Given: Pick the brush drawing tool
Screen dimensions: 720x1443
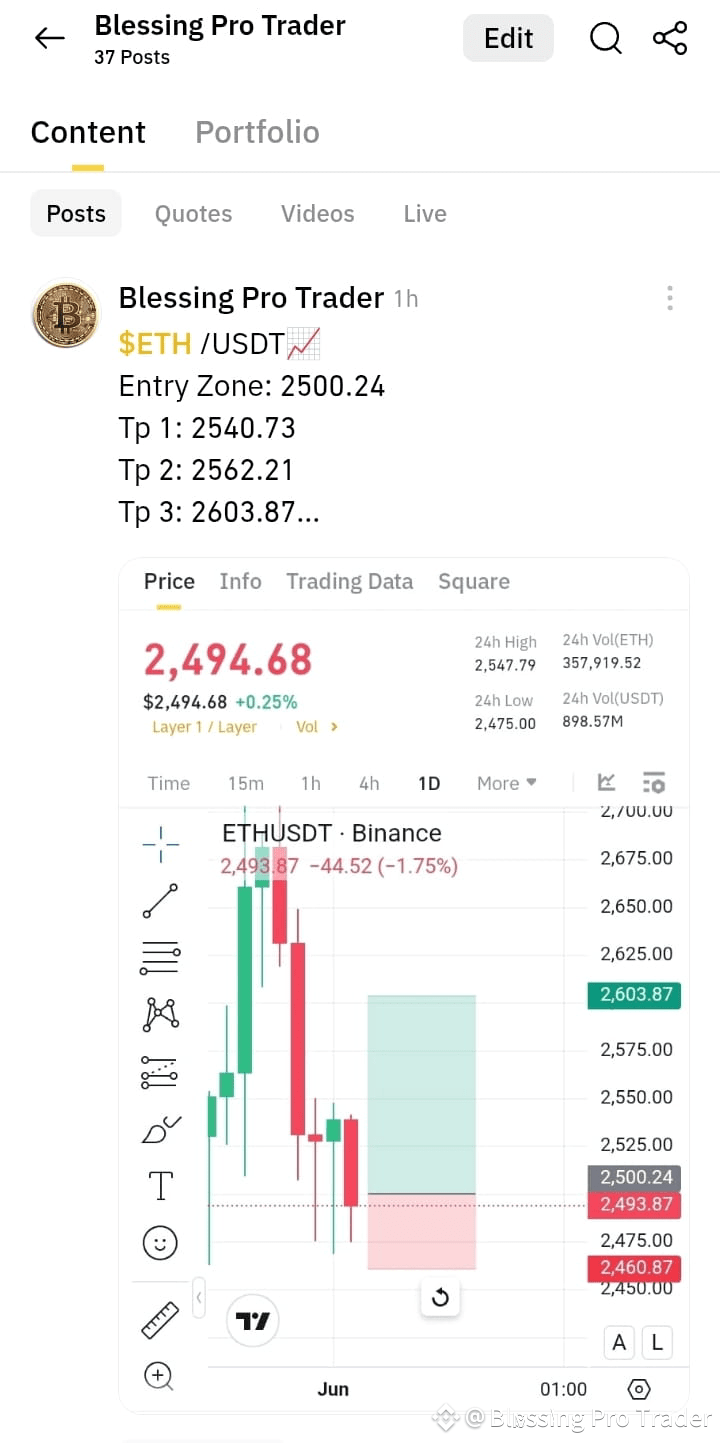Looking at the screenshot, I should tap(160, 1130).
